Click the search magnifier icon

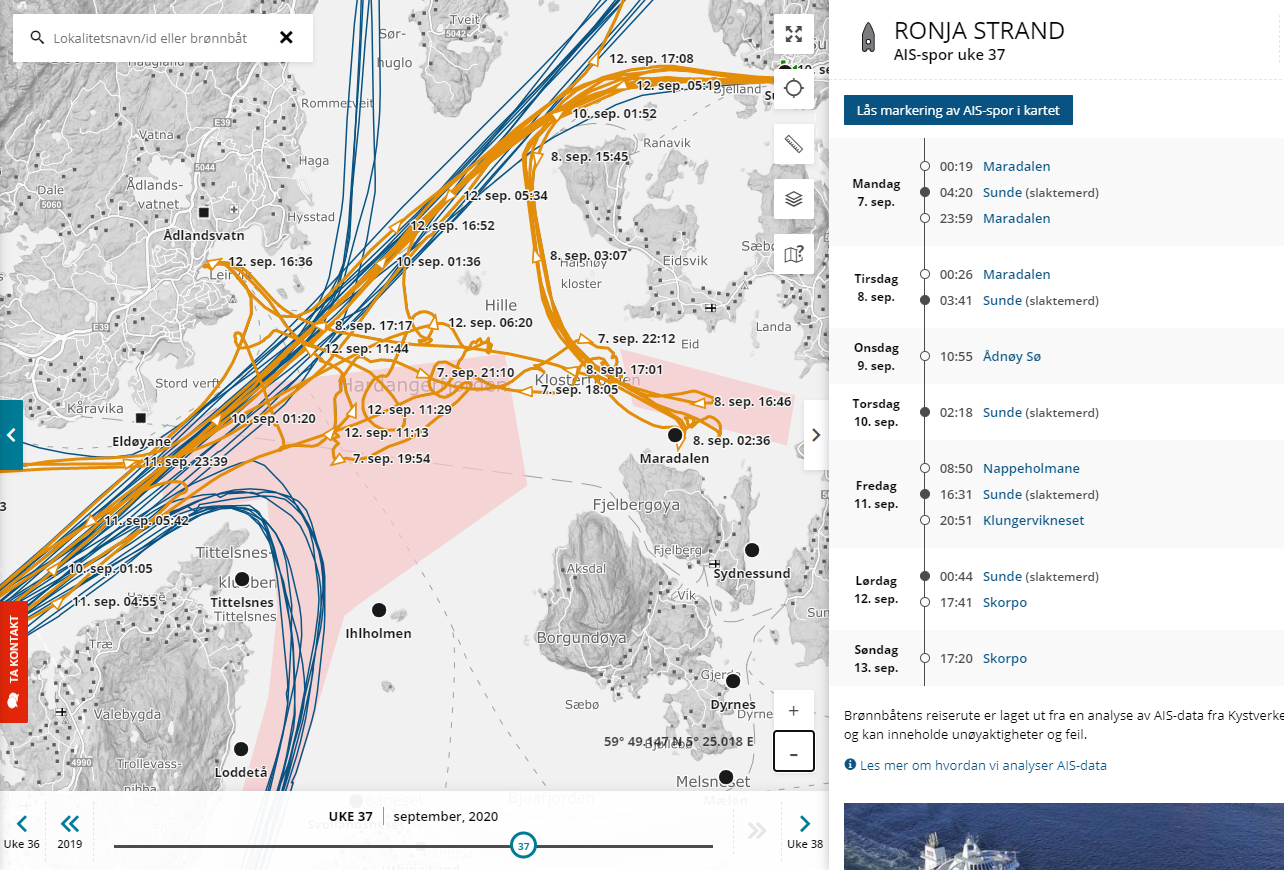(x=37, y=38)
